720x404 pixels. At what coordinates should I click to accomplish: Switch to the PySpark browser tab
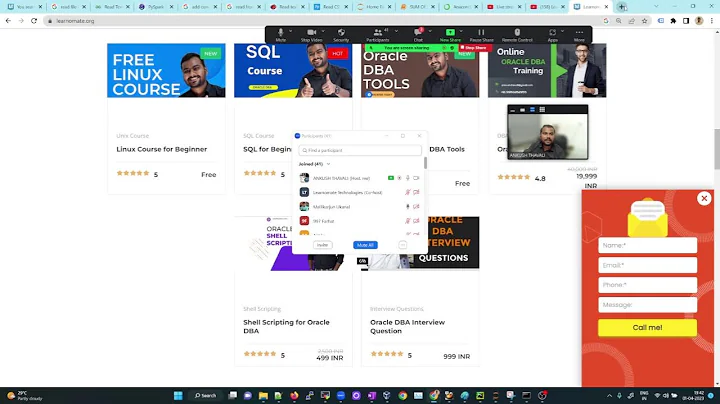point(156,7)
